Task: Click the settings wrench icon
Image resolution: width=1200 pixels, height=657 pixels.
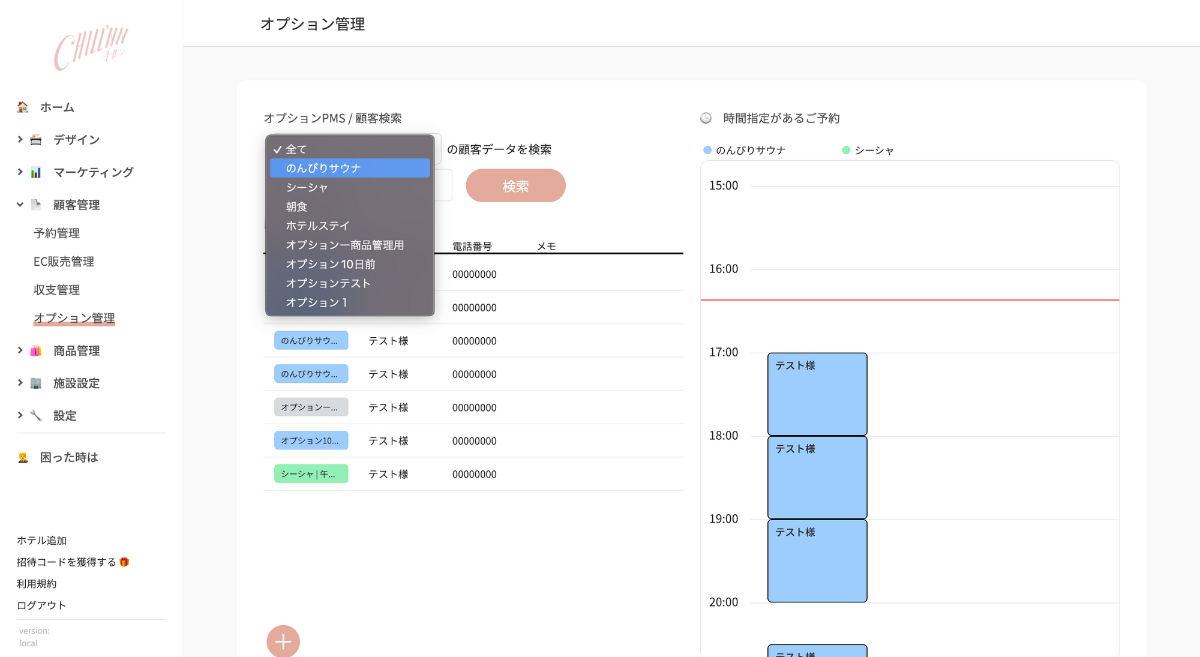Action: pos(36,415)
